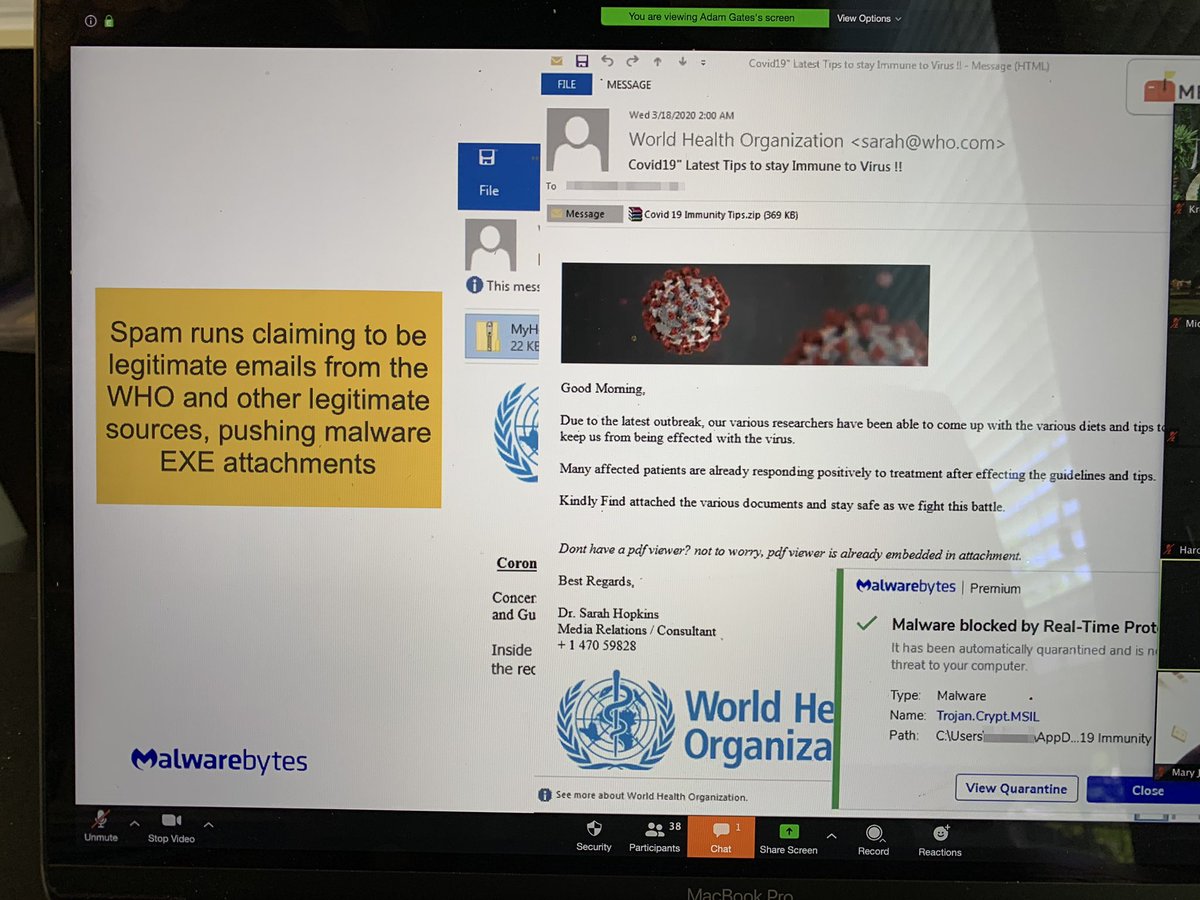Click the green Share Screen icon

(x=789, y=831)
